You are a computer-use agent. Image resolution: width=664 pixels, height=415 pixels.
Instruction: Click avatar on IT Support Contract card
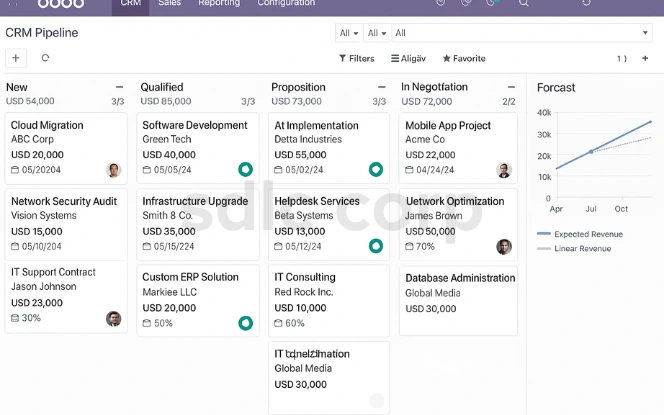pyautogui.click(x=113, y=318)
